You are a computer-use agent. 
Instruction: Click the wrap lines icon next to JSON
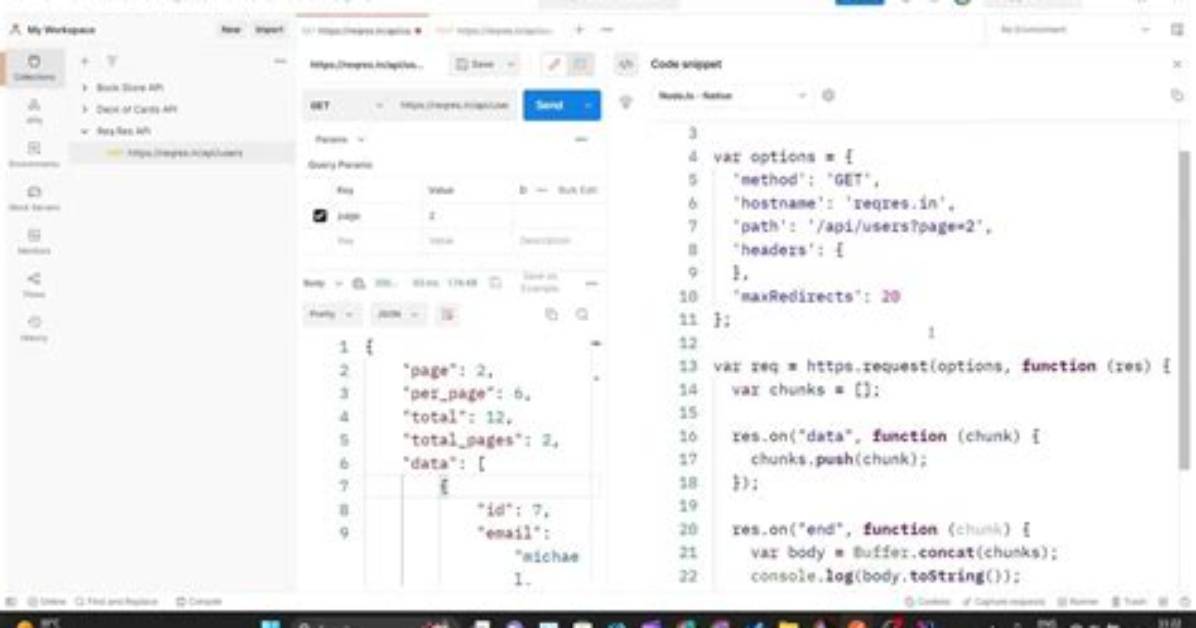pyautogui.click(x=448, y=314)
